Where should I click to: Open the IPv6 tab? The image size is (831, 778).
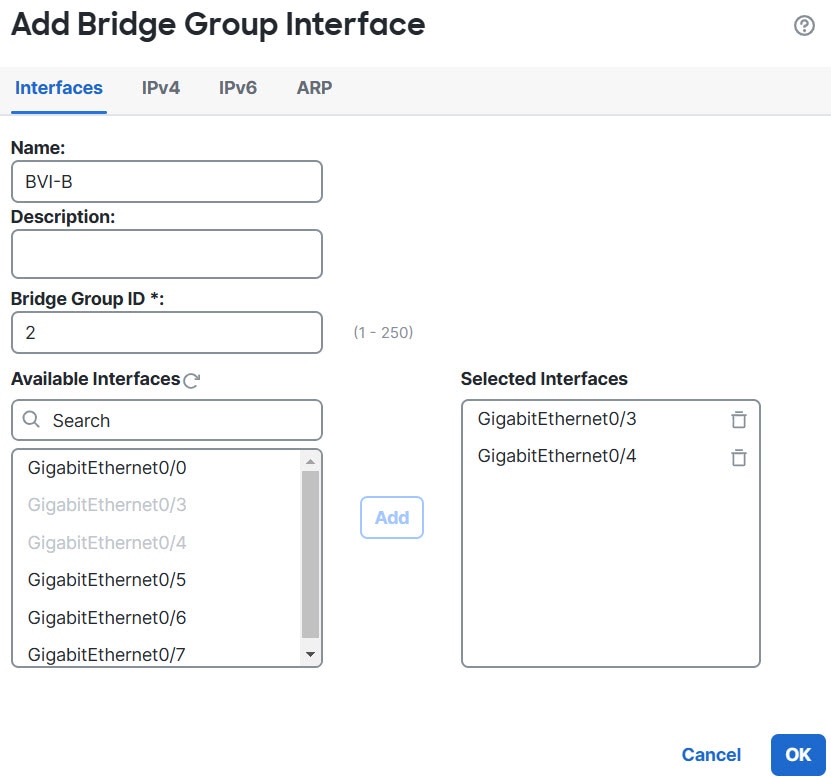(x=238, y=88)
